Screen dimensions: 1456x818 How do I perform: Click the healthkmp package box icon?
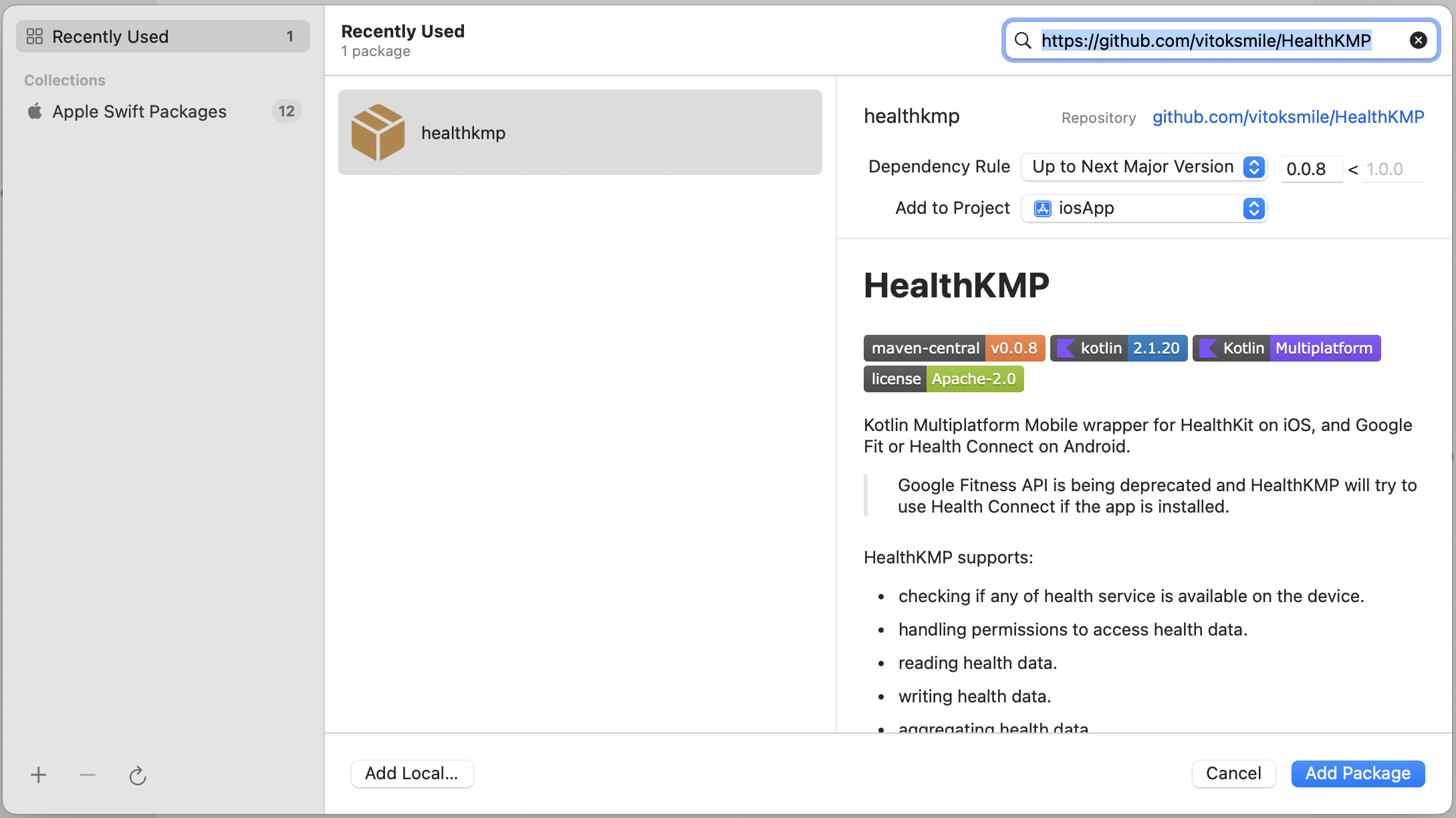pos(378,132)
